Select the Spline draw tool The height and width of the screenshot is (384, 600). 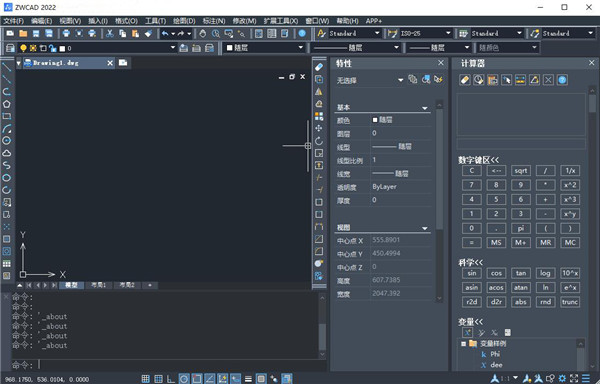[7, 165]
